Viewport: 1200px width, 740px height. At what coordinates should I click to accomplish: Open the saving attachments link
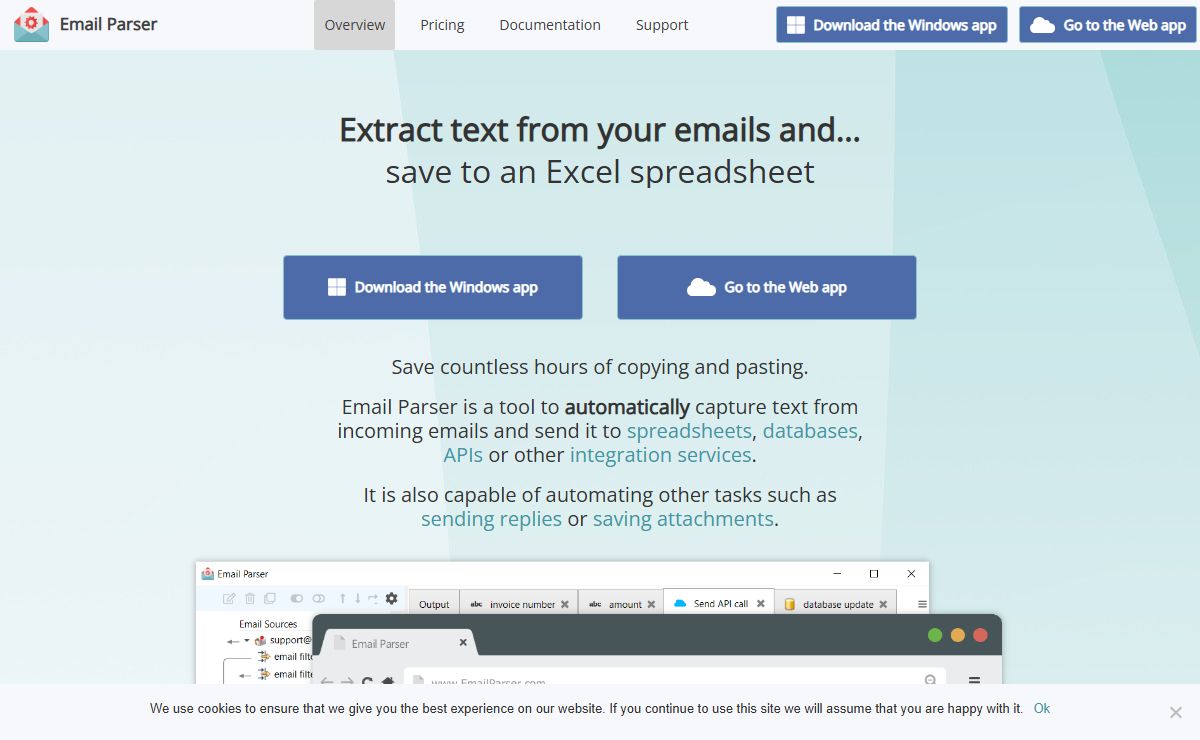point(683,519)
